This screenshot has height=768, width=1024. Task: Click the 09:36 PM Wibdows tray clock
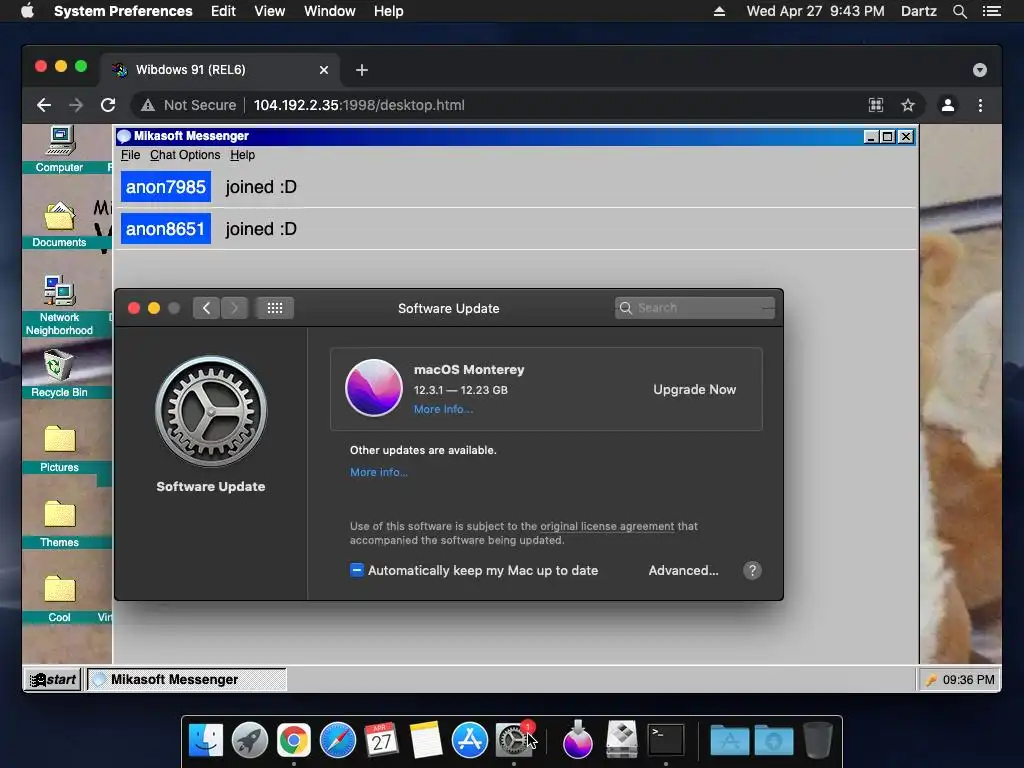pos(968,680)
